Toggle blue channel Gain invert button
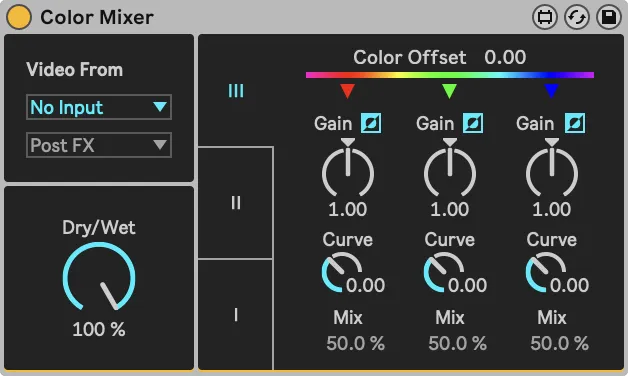The image size is (628, 376). [575, 123]
